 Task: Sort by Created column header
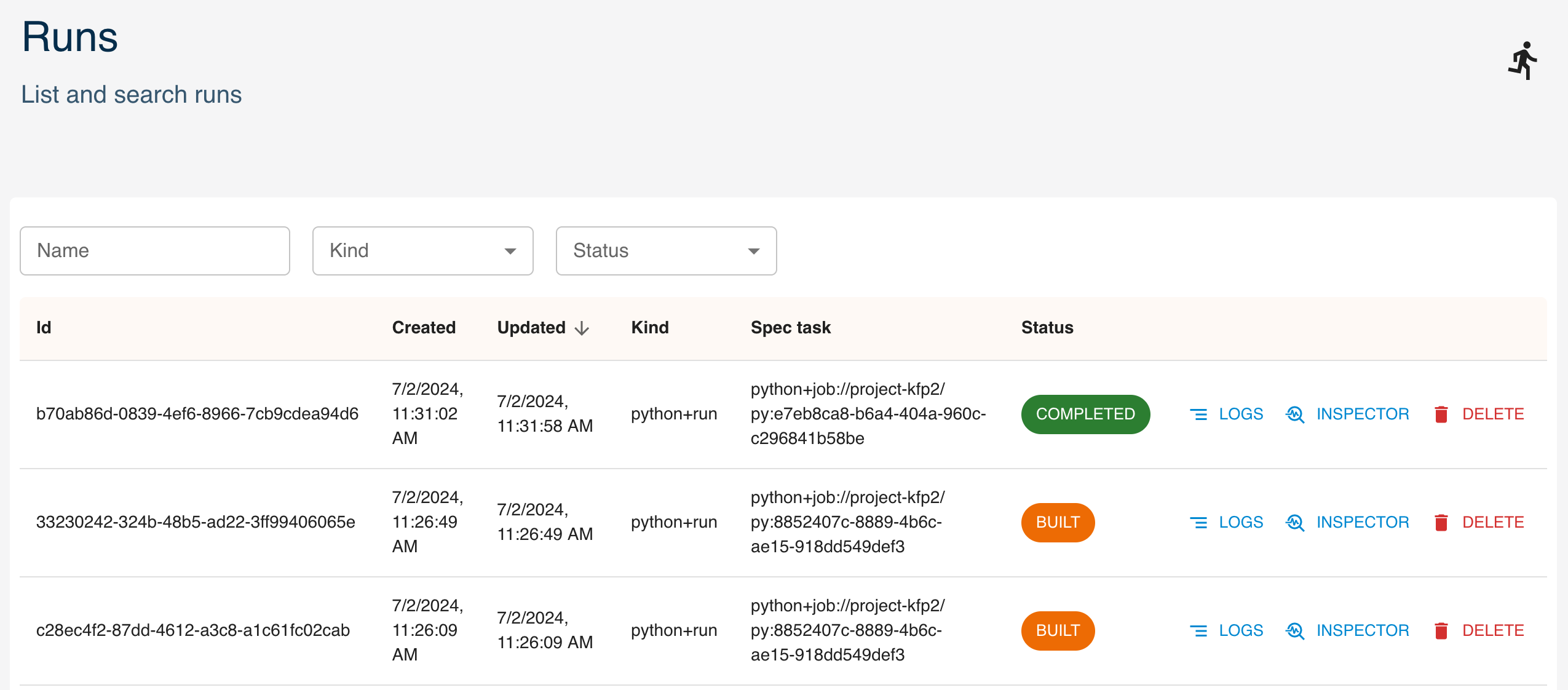[x=424, y=328]
